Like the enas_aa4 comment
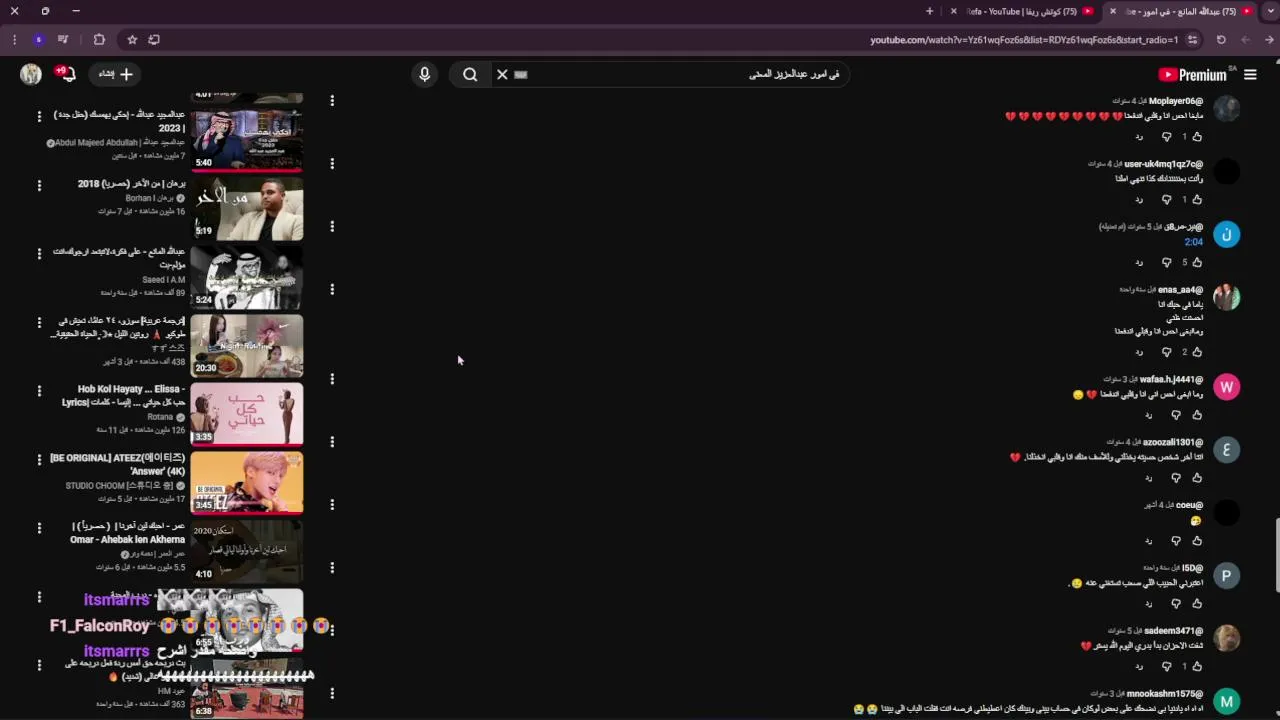 click(x=1197, y=352)
